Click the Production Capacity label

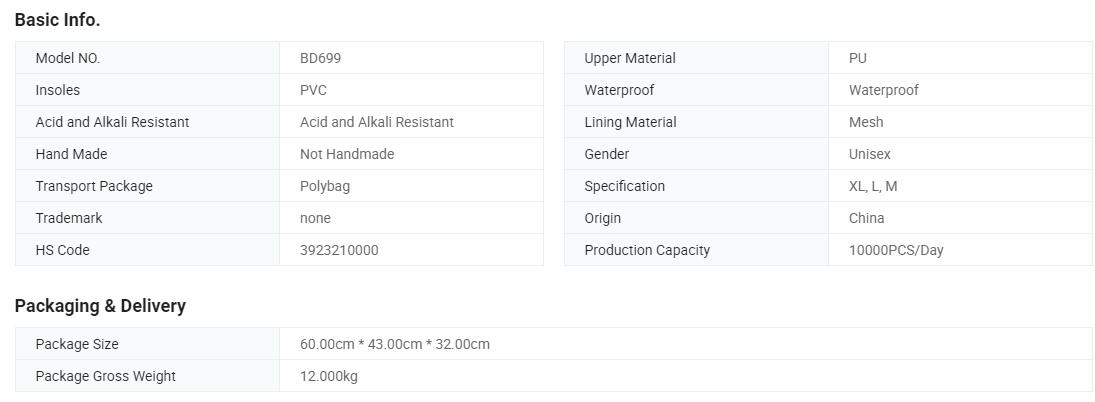pyautogui.click(x=646, y=250)
